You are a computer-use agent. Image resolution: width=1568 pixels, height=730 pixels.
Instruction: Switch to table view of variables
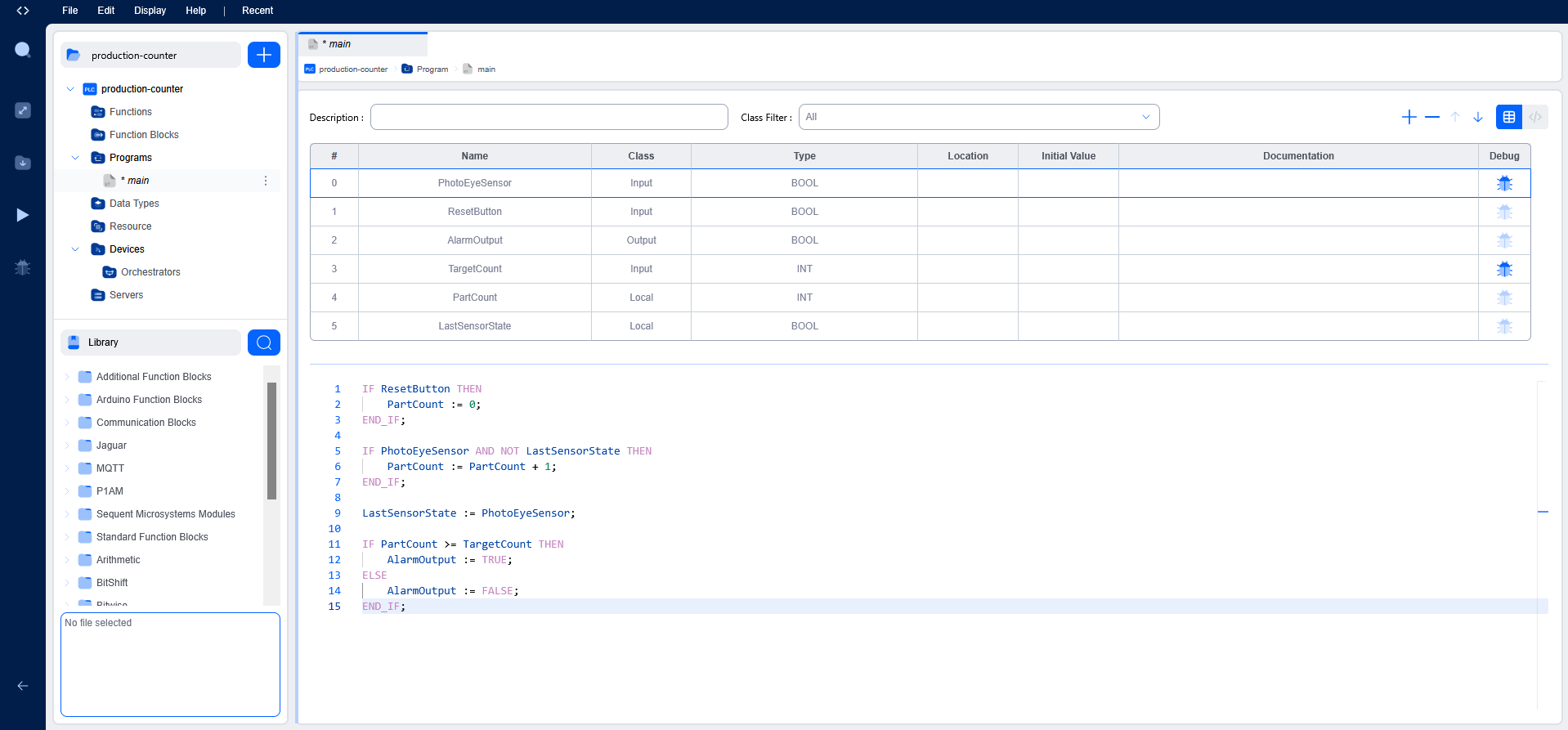(1509, 117)
